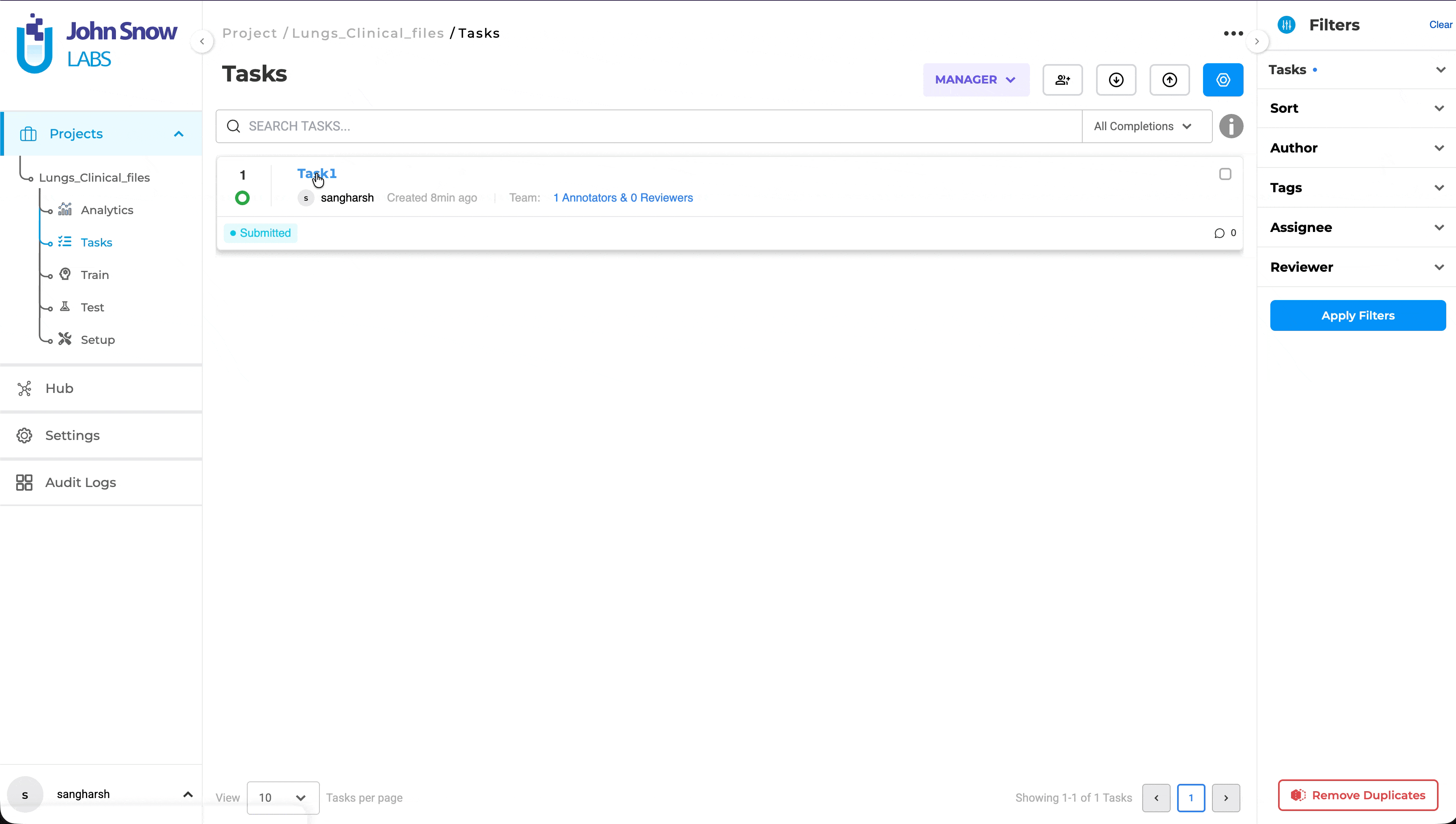The width and height of the screenshot is (1456, 824).
Task: Open the MANAGER role dropdown
Action: (976, 80)
